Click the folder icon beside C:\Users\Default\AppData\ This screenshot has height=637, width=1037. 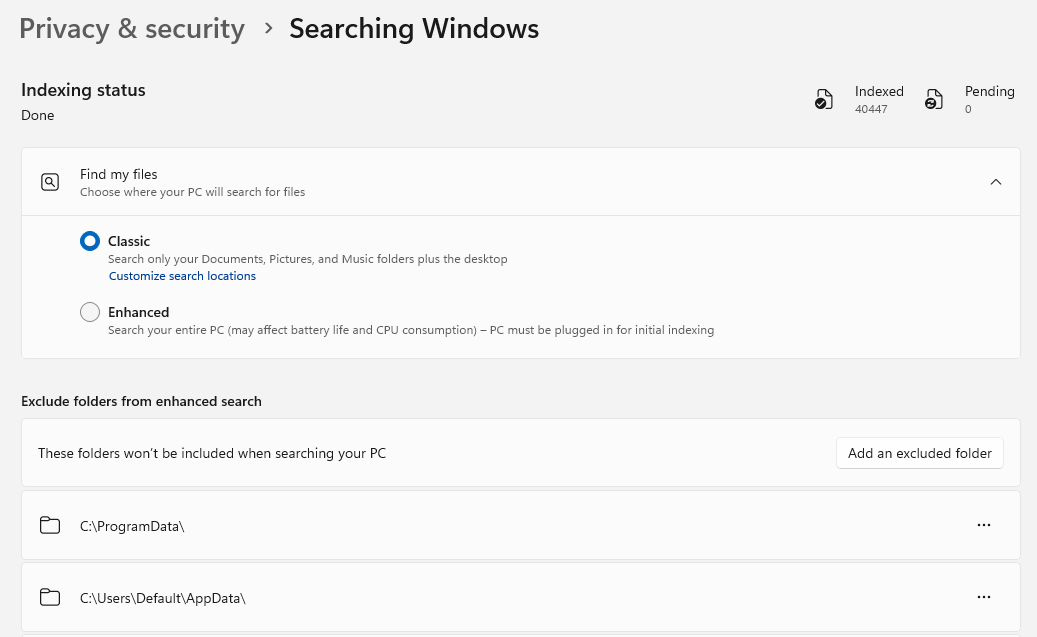pos(50,597)
